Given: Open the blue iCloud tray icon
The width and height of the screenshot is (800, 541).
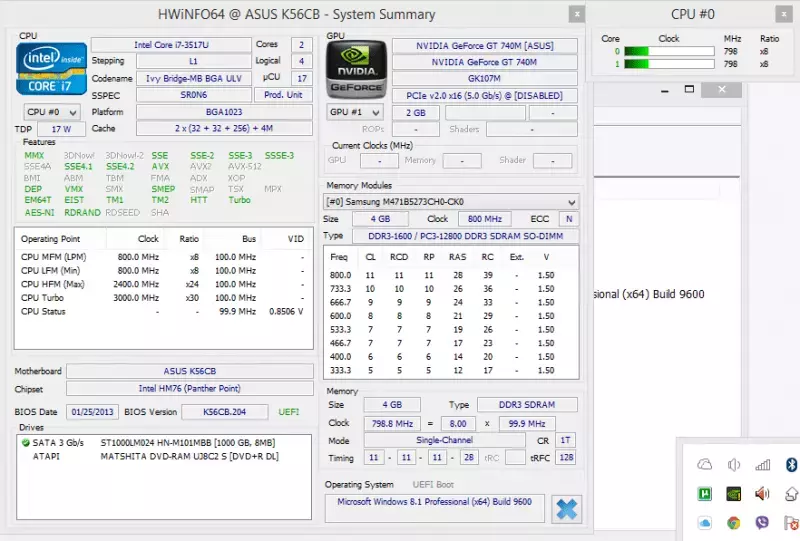Looking at the screenshot, I should click(705, 523).
